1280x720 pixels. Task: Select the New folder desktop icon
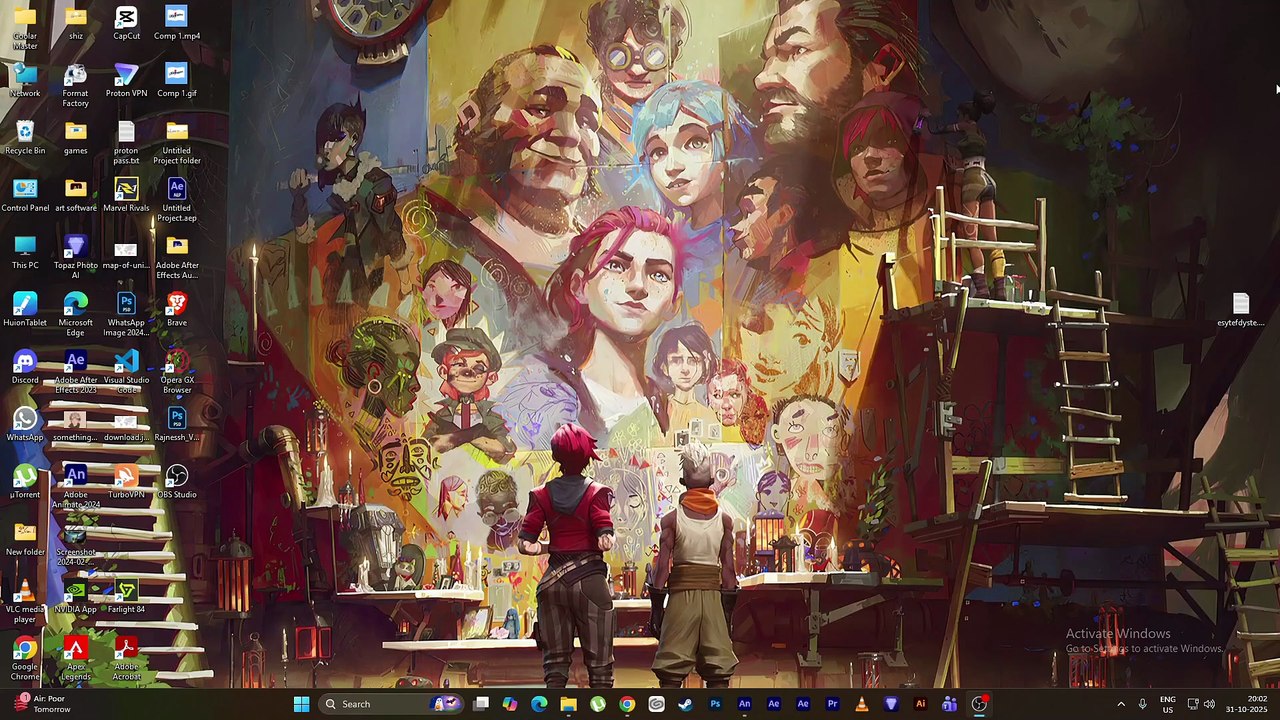(25, 538)
